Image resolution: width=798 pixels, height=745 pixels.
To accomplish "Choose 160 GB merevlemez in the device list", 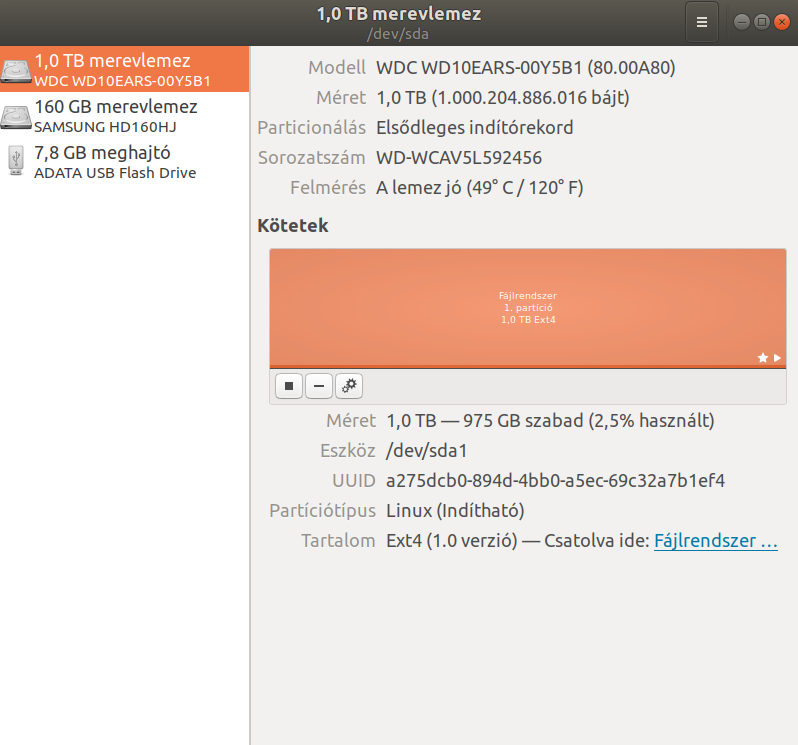I will (125, 116).
